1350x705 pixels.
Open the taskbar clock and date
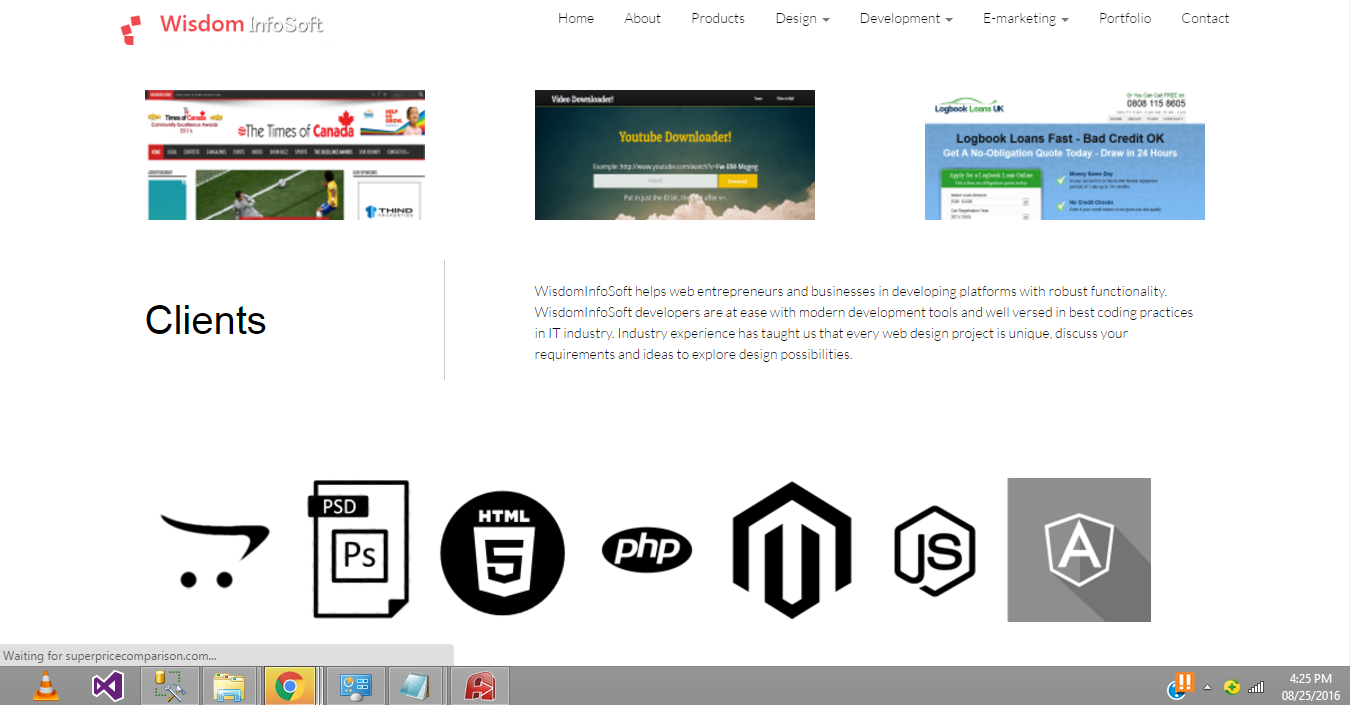[1311, 686]
